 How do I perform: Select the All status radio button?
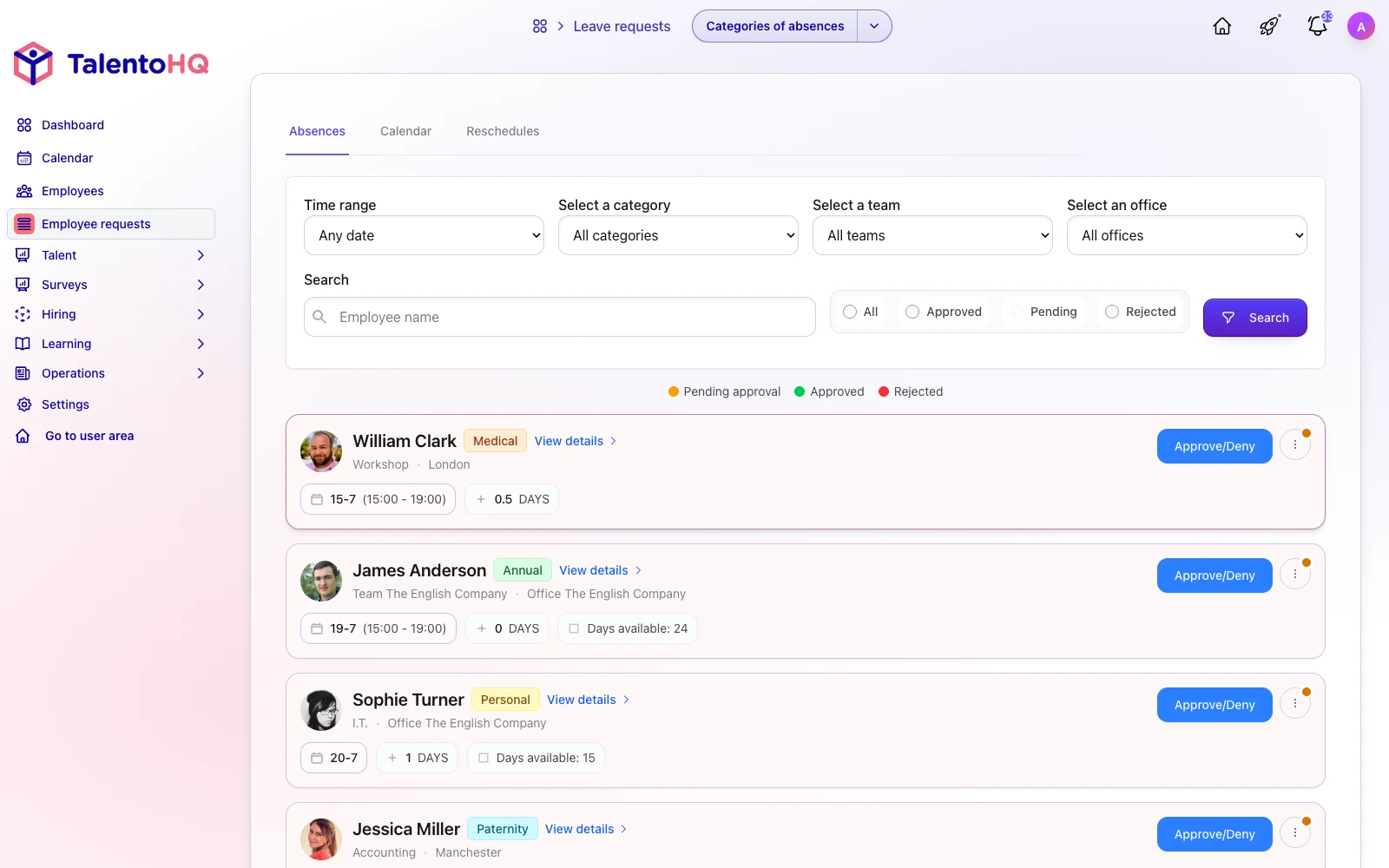click(850, 312)
